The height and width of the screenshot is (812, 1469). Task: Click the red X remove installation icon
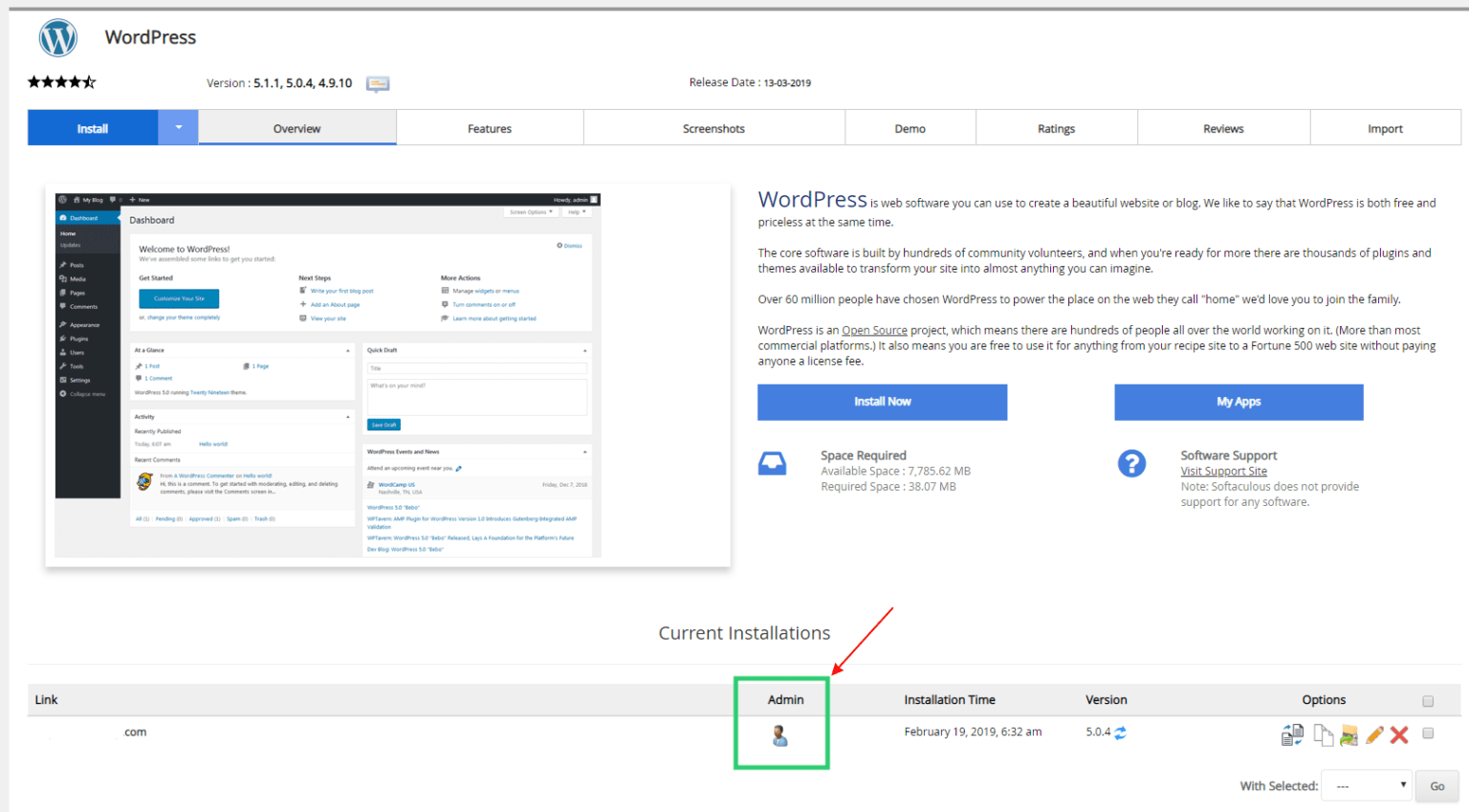1399,735
